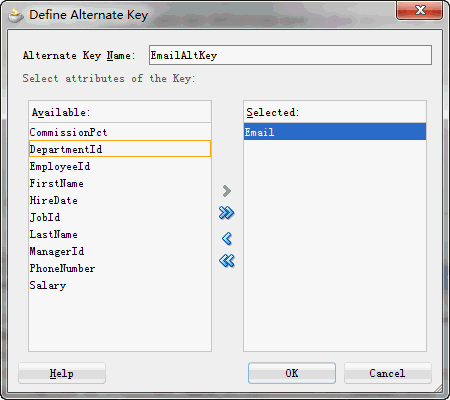Screen dimensions: 450x400
Task: Select Salary in Available list
Action: pyautogui.click(x=120, y=285)
